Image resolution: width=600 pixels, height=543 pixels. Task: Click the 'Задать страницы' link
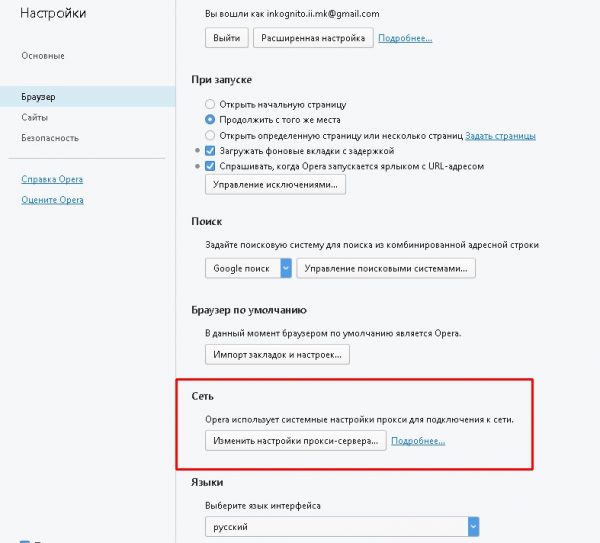point(501,135)
